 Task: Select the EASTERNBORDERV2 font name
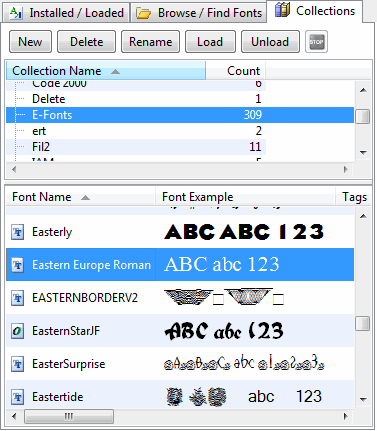85,298
